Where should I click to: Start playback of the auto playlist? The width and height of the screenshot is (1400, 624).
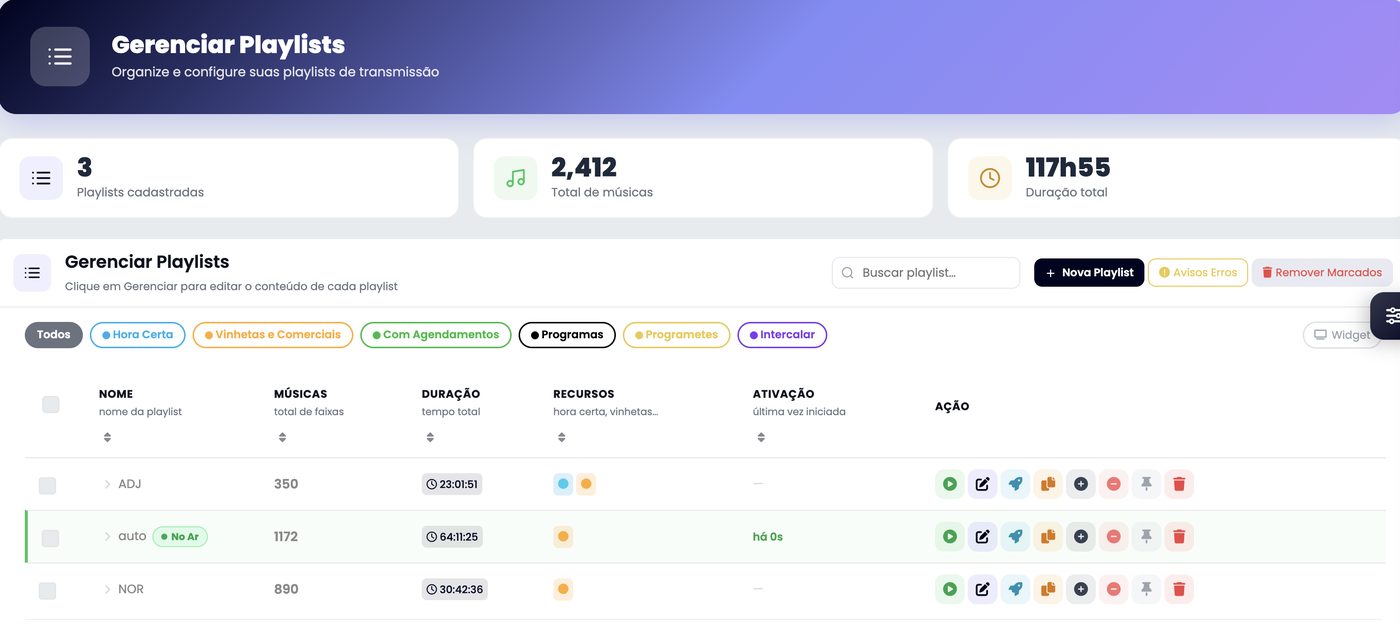[950, 537]
